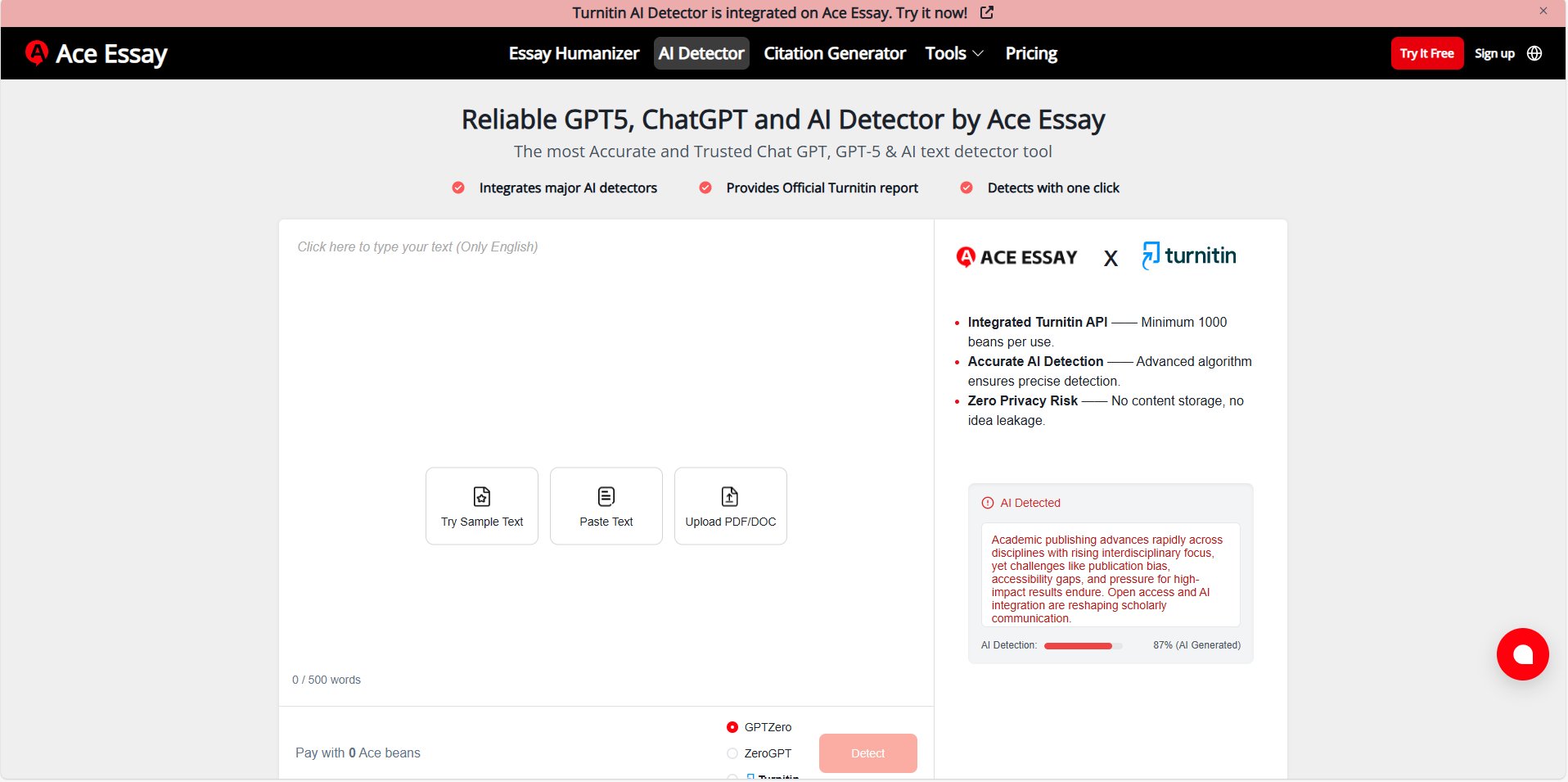Click the Sign up link
This screenshot has width=1568, height=782.
pyautogui.click(x=1494, y=53)
